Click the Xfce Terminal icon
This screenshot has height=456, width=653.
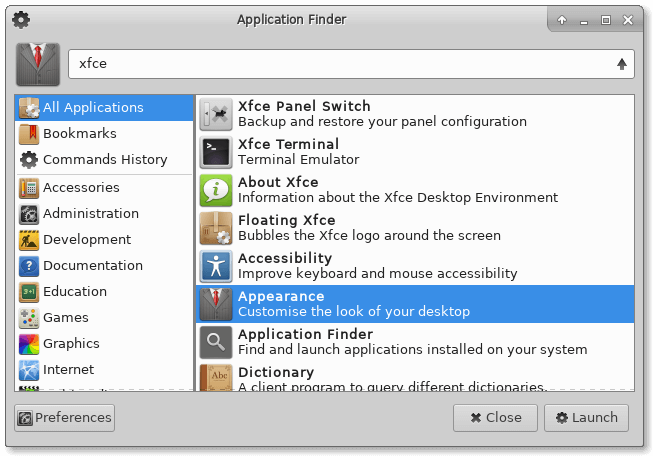(216, 152)
